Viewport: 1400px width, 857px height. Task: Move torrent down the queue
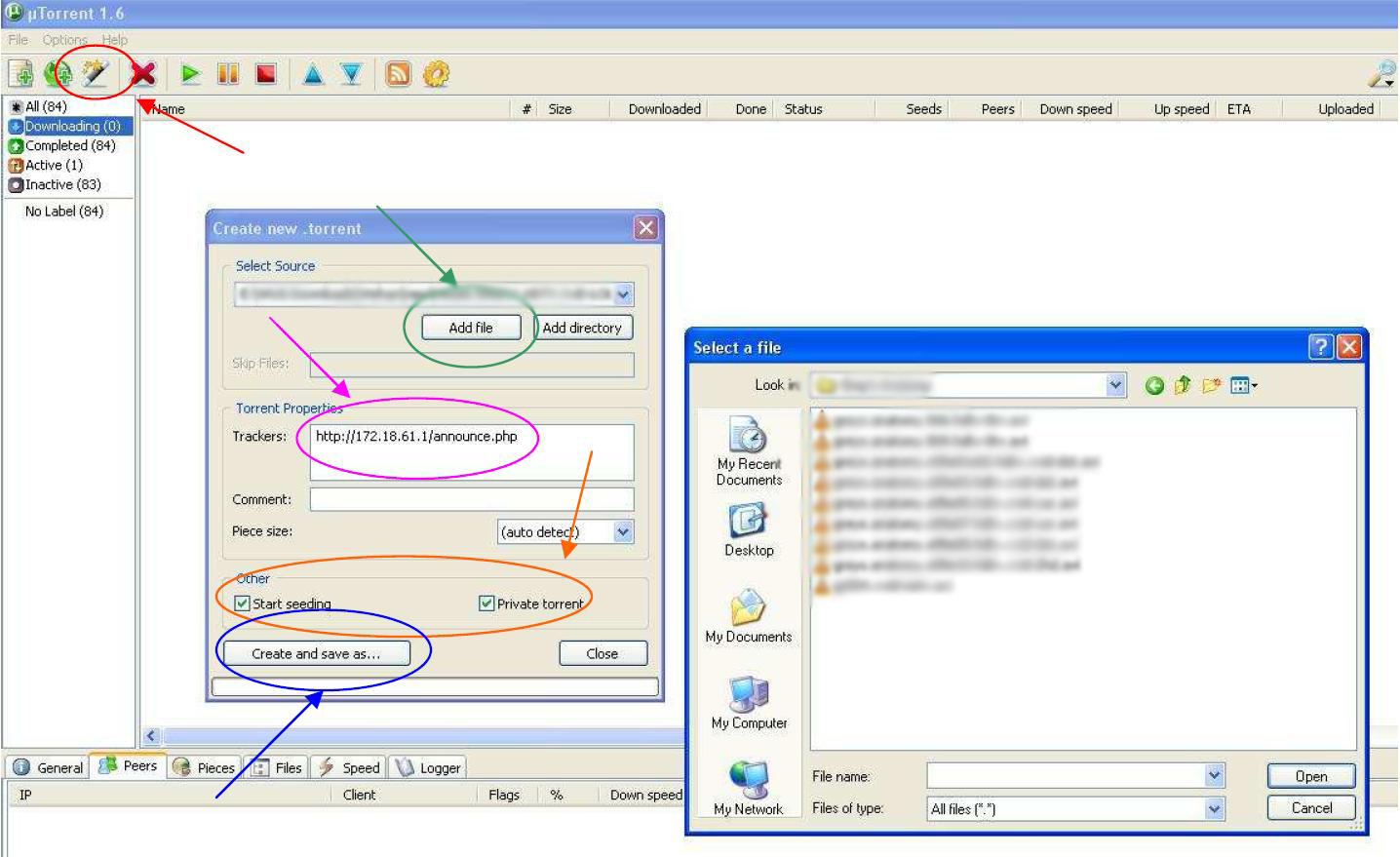351,74
